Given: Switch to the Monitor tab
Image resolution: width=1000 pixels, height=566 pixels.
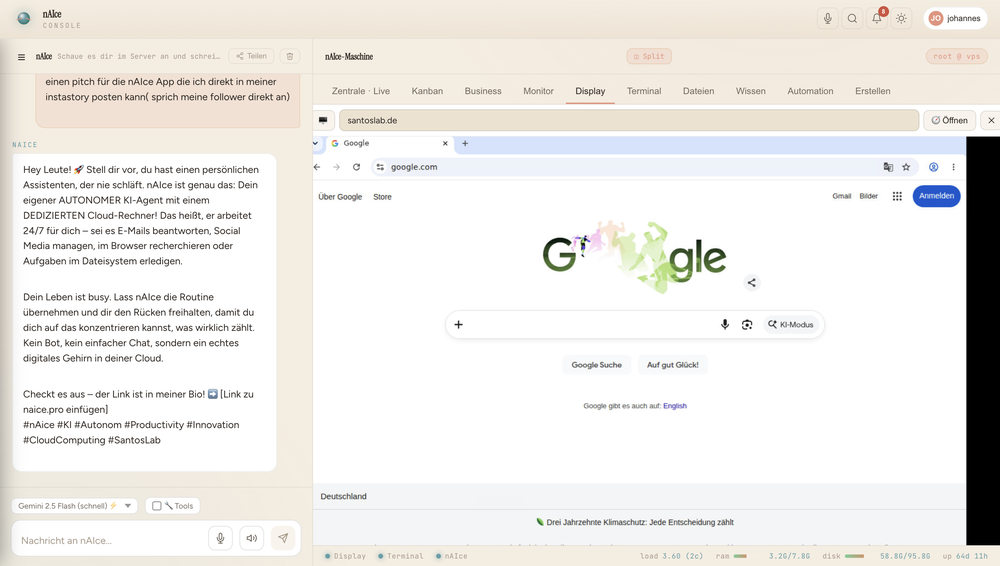Looking at the screenshot, I should pyautogui.click(x=538, y=91).
